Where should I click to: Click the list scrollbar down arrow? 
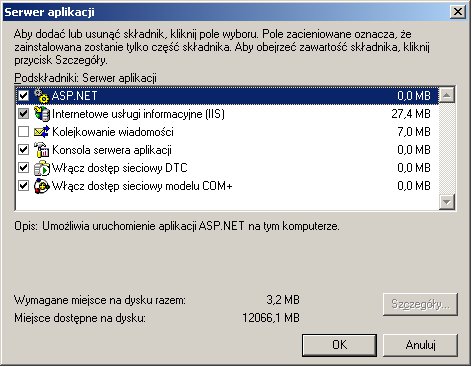pos(447,201)
